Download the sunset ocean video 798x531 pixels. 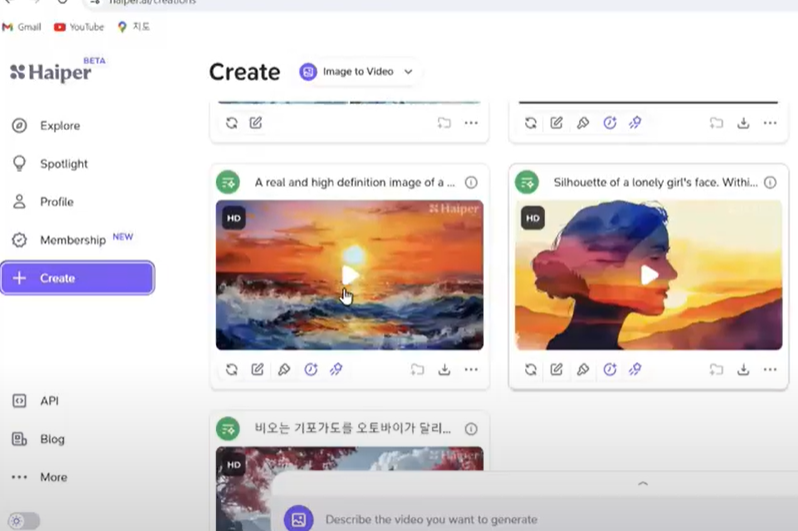pos(444,370)
